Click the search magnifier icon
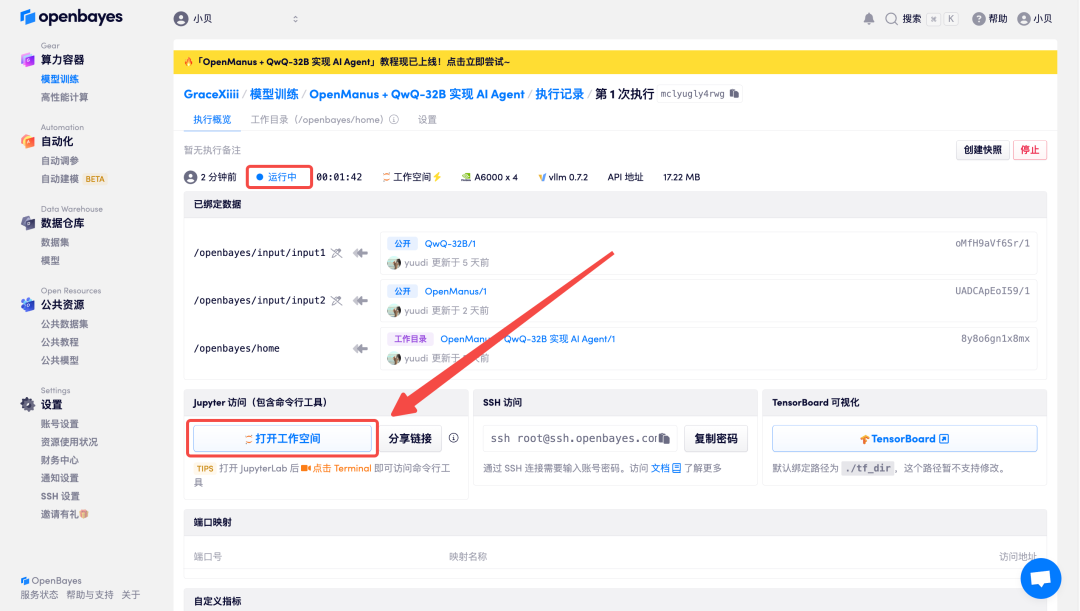The height and width of the screenshot is (611, 1080). (891, 19)
